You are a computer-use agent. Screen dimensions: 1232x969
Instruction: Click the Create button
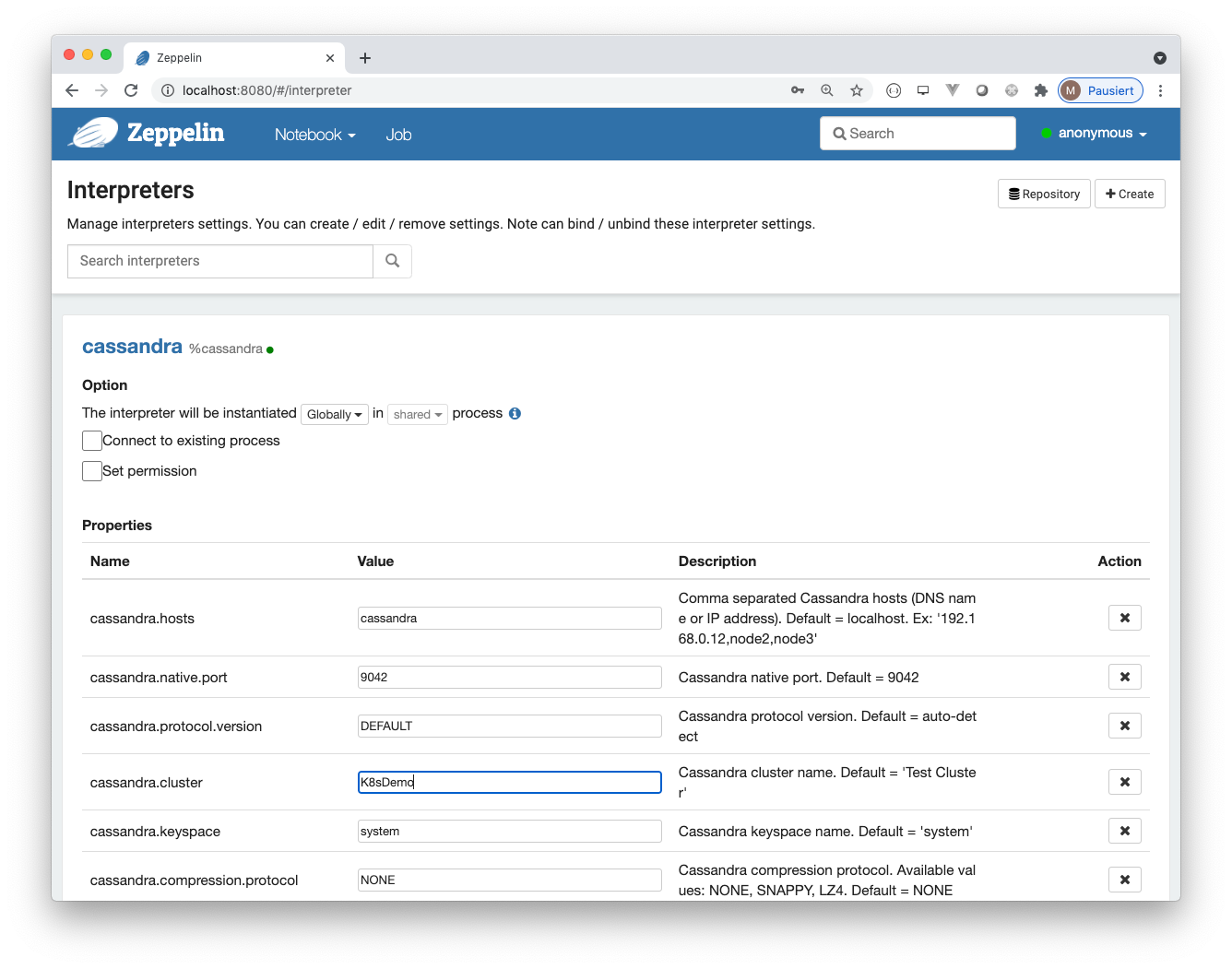[x=1130, y=194]
